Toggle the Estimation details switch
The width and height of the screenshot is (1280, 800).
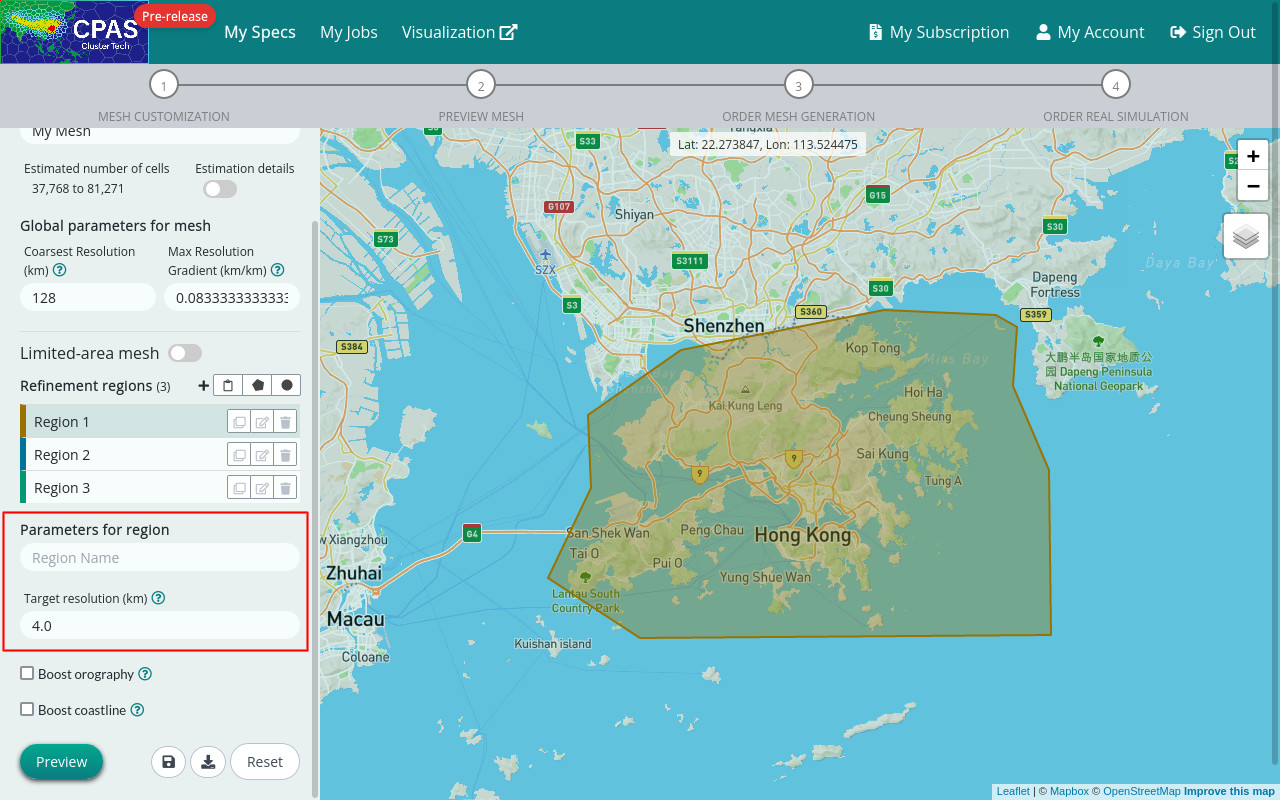[220, 189]
